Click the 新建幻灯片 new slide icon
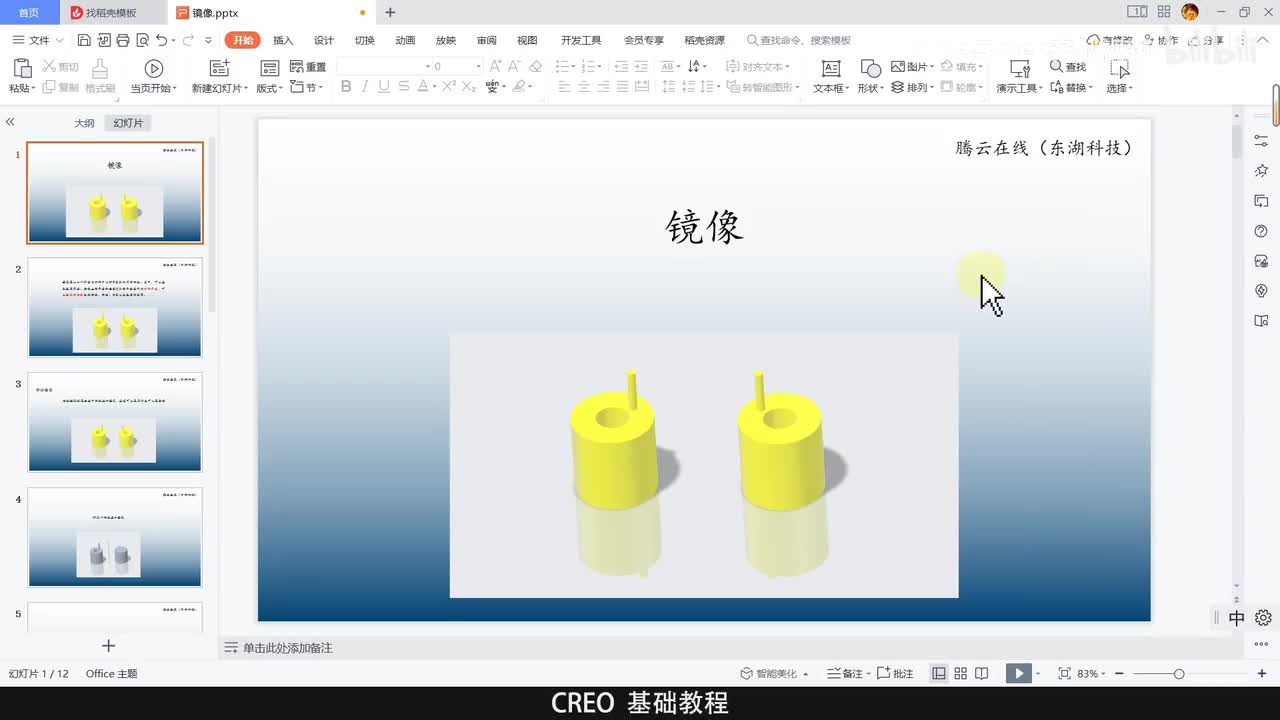This screenshot has height=720, width=1280. 220,68
